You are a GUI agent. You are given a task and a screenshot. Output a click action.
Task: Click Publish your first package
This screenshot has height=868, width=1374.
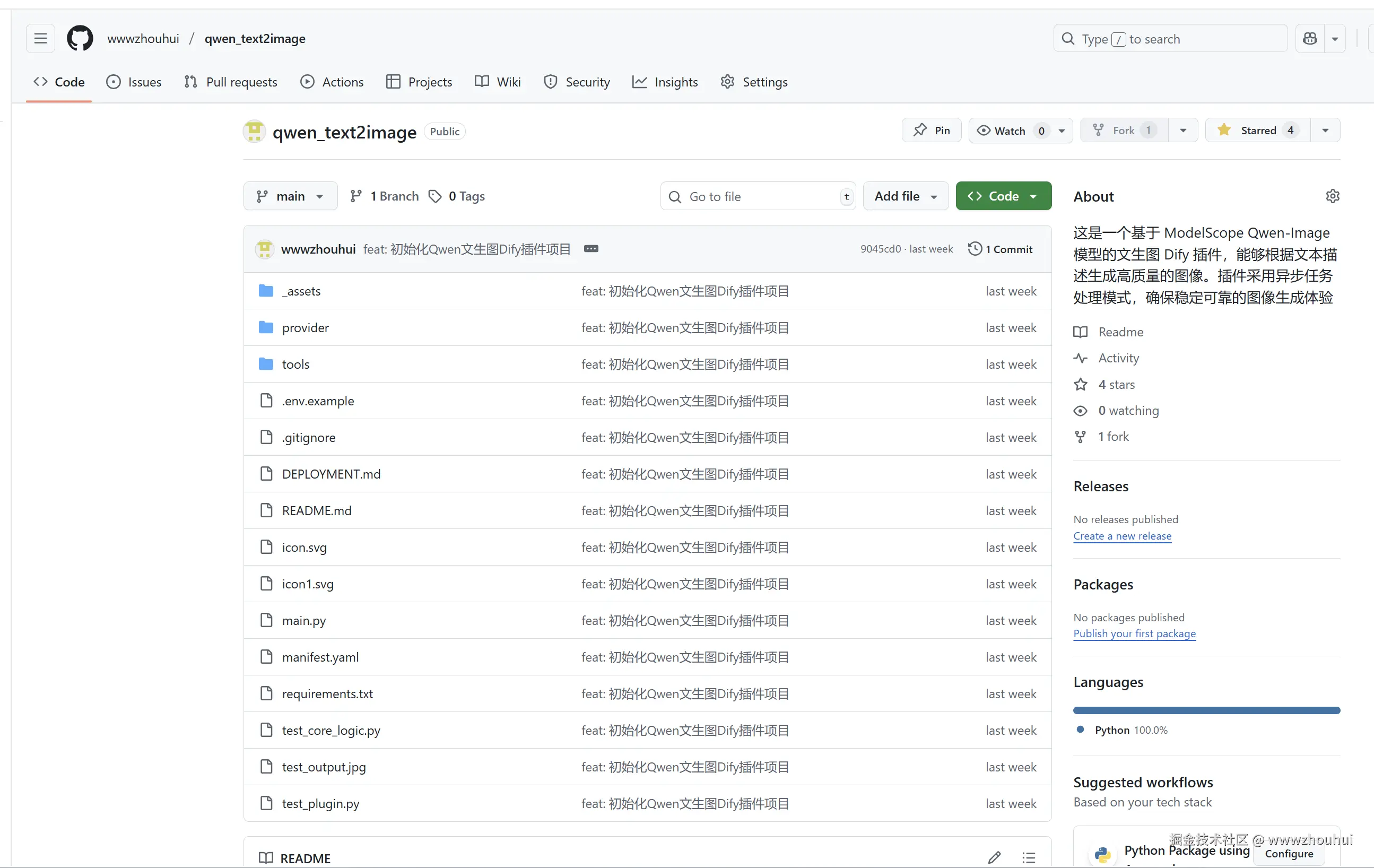pyautogui.click(x=1134, y=633)
